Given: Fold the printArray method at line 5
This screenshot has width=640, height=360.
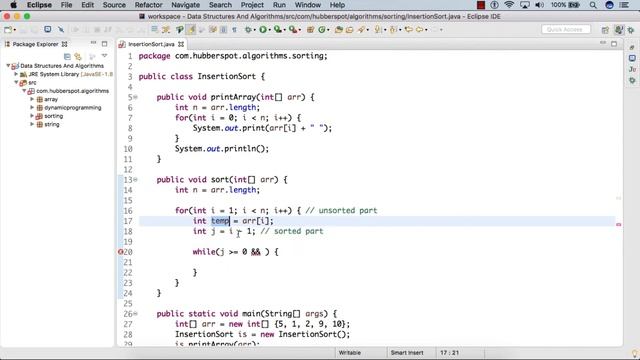Looking at the screenshot, I should click(136, 97).
